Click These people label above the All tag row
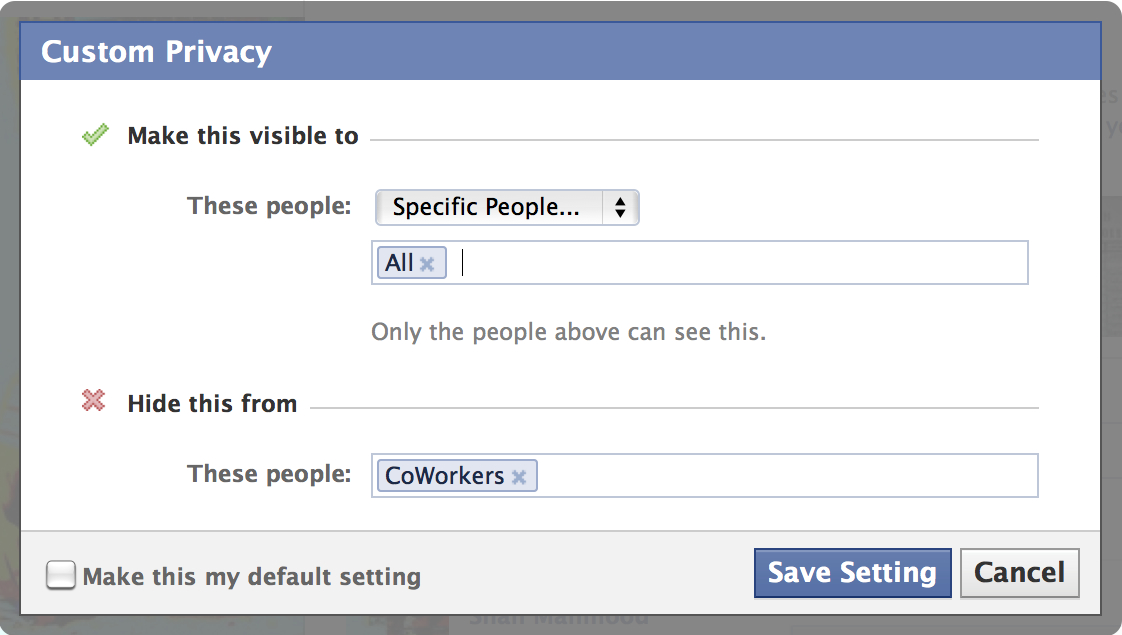Viewport: 1122px width, 635px height. point(269,207)
